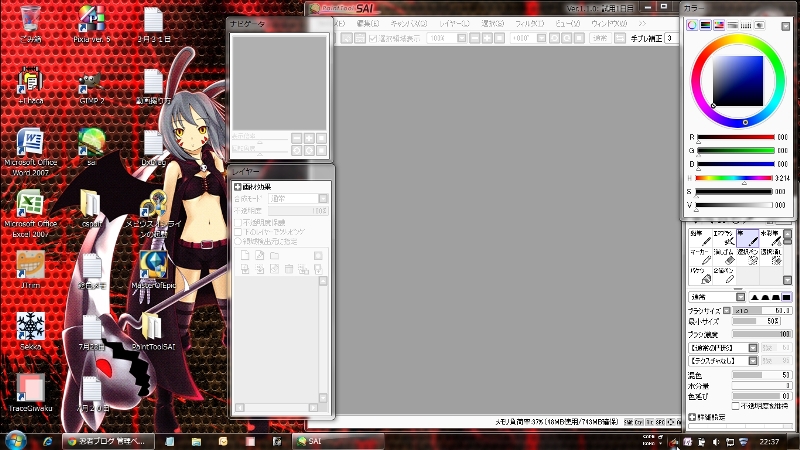This screenshot has height=450, width=800.
Task: Open the Window (ウィンドウ) menu
Action: (609, 23)
